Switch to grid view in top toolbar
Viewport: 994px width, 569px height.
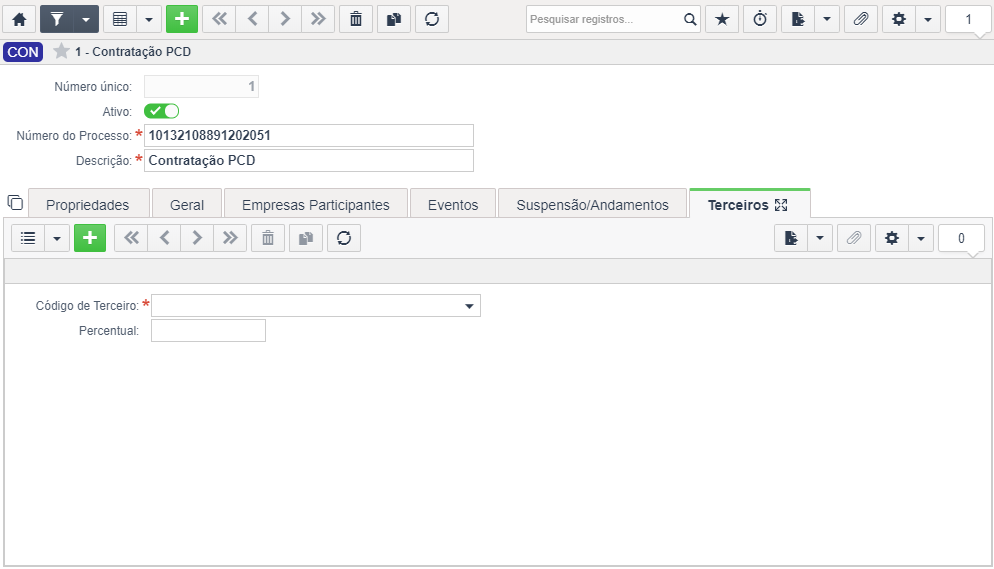click(120, 19)
